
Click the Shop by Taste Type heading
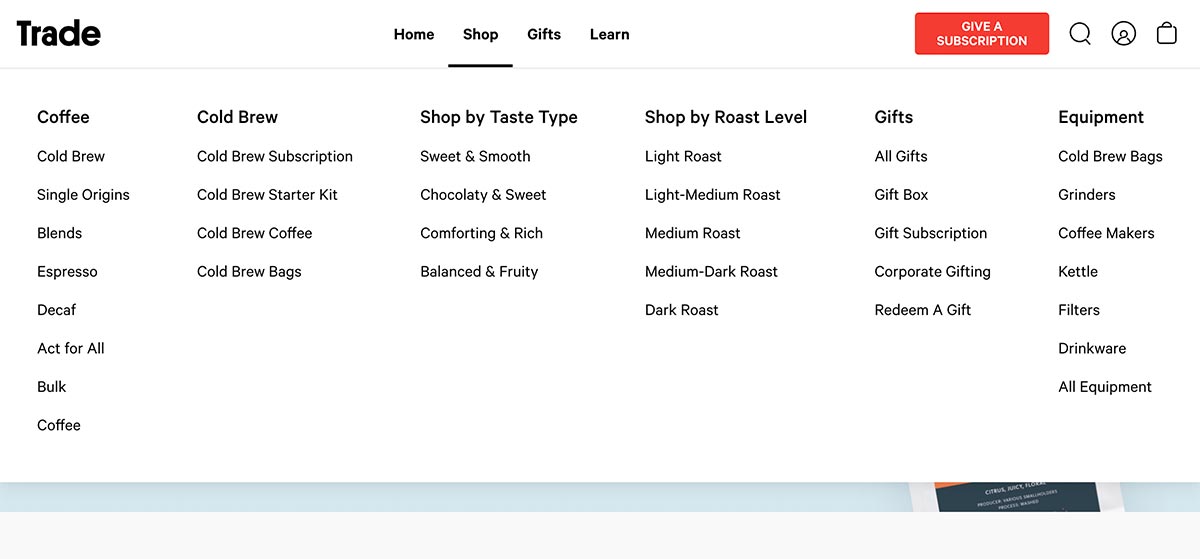click(x=499, y=117)
